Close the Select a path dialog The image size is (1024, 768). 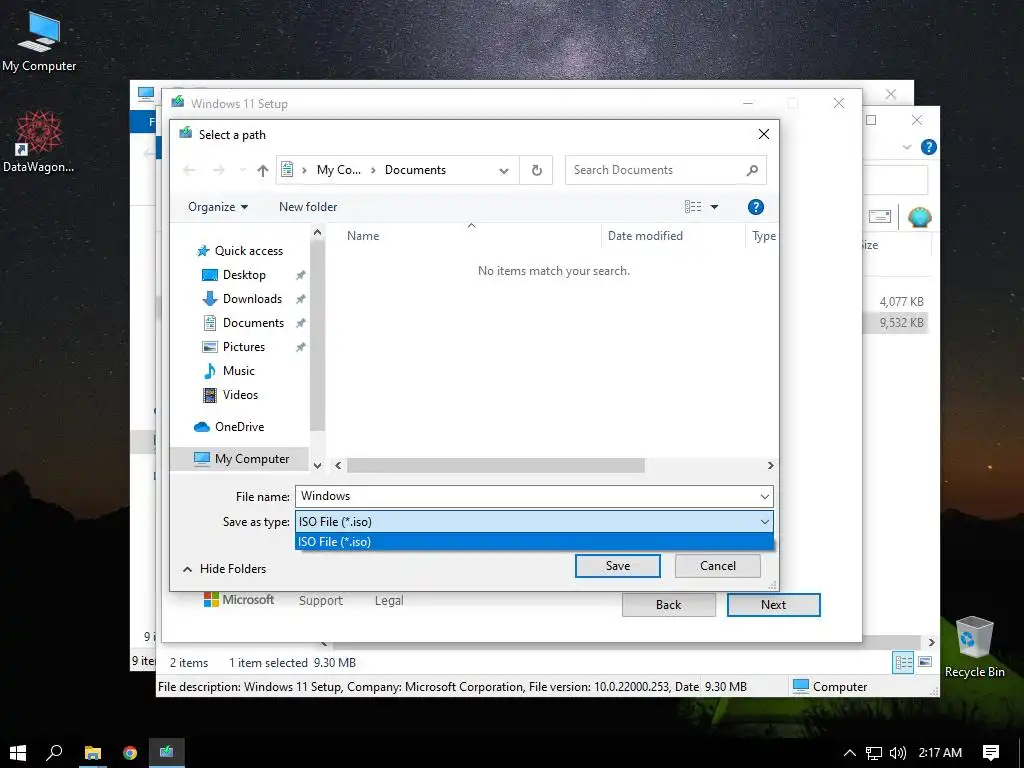tap(763, 135)
